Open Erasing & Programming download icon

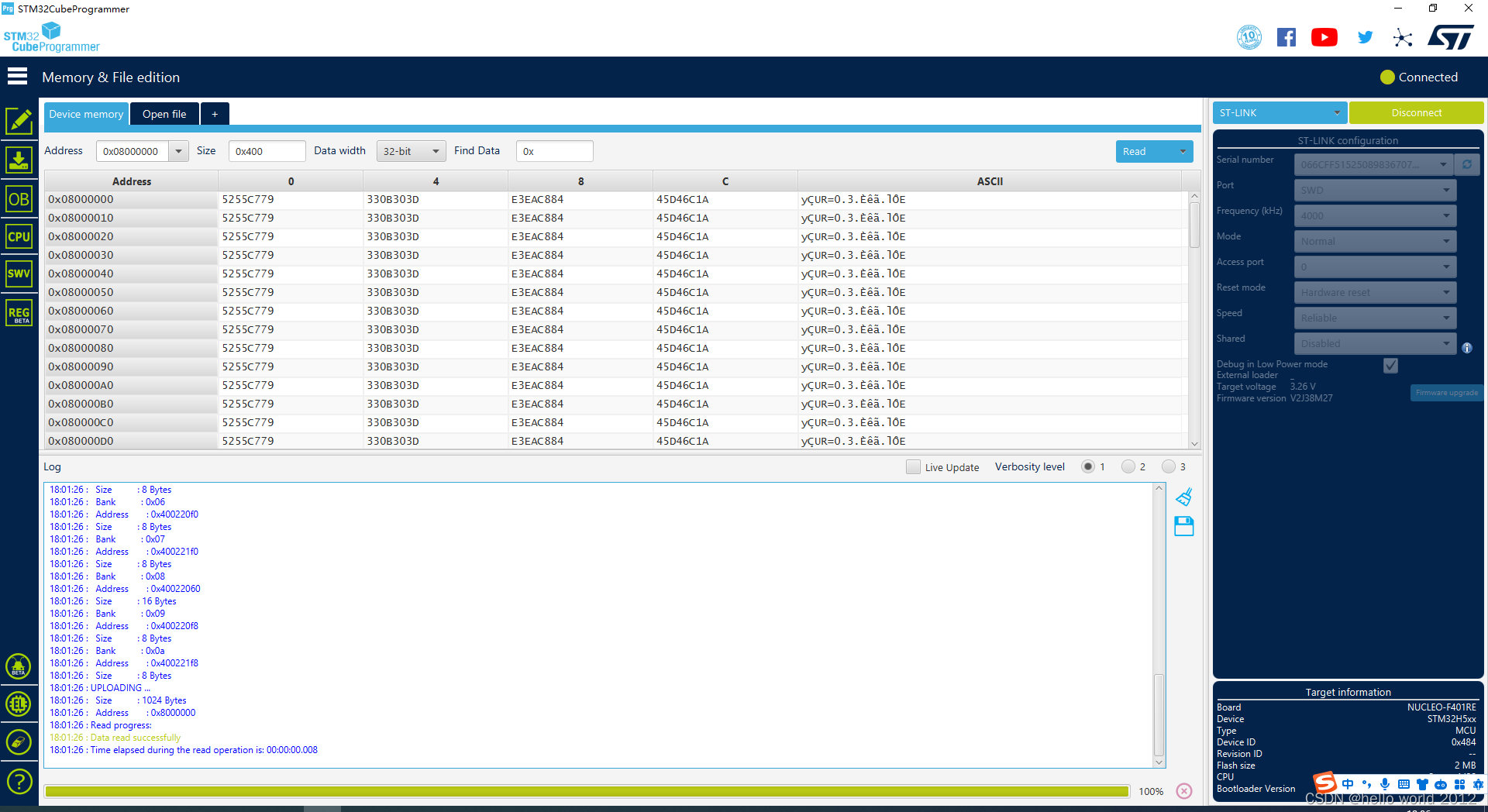tap(19, 160)
